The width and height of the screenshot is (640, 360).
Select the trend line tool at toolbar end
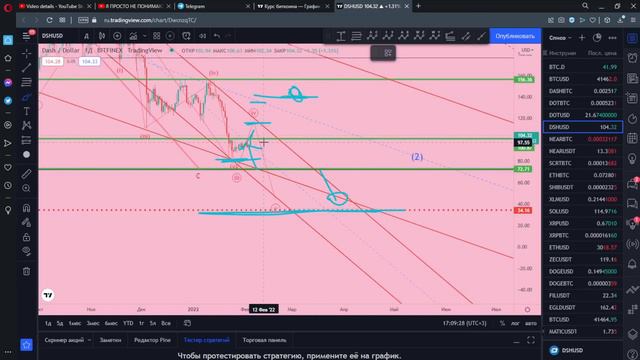point(482,36)
